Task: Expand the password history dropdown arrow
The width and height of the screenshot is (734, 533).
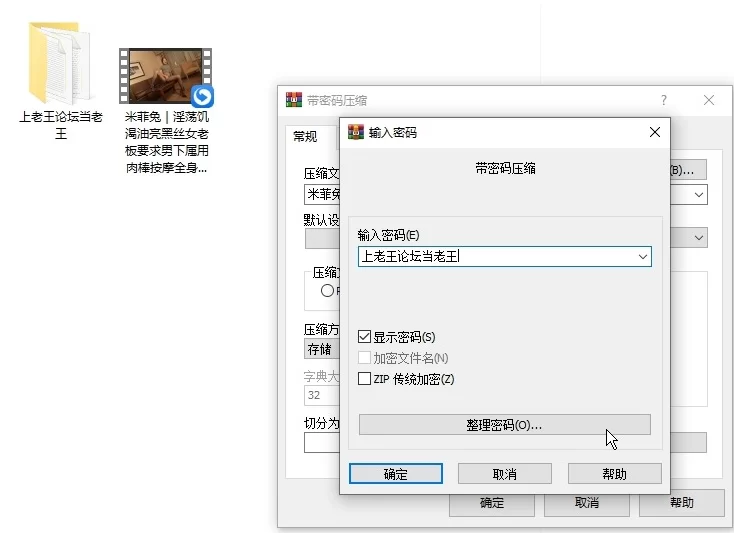Action: (x=642, y=257)
